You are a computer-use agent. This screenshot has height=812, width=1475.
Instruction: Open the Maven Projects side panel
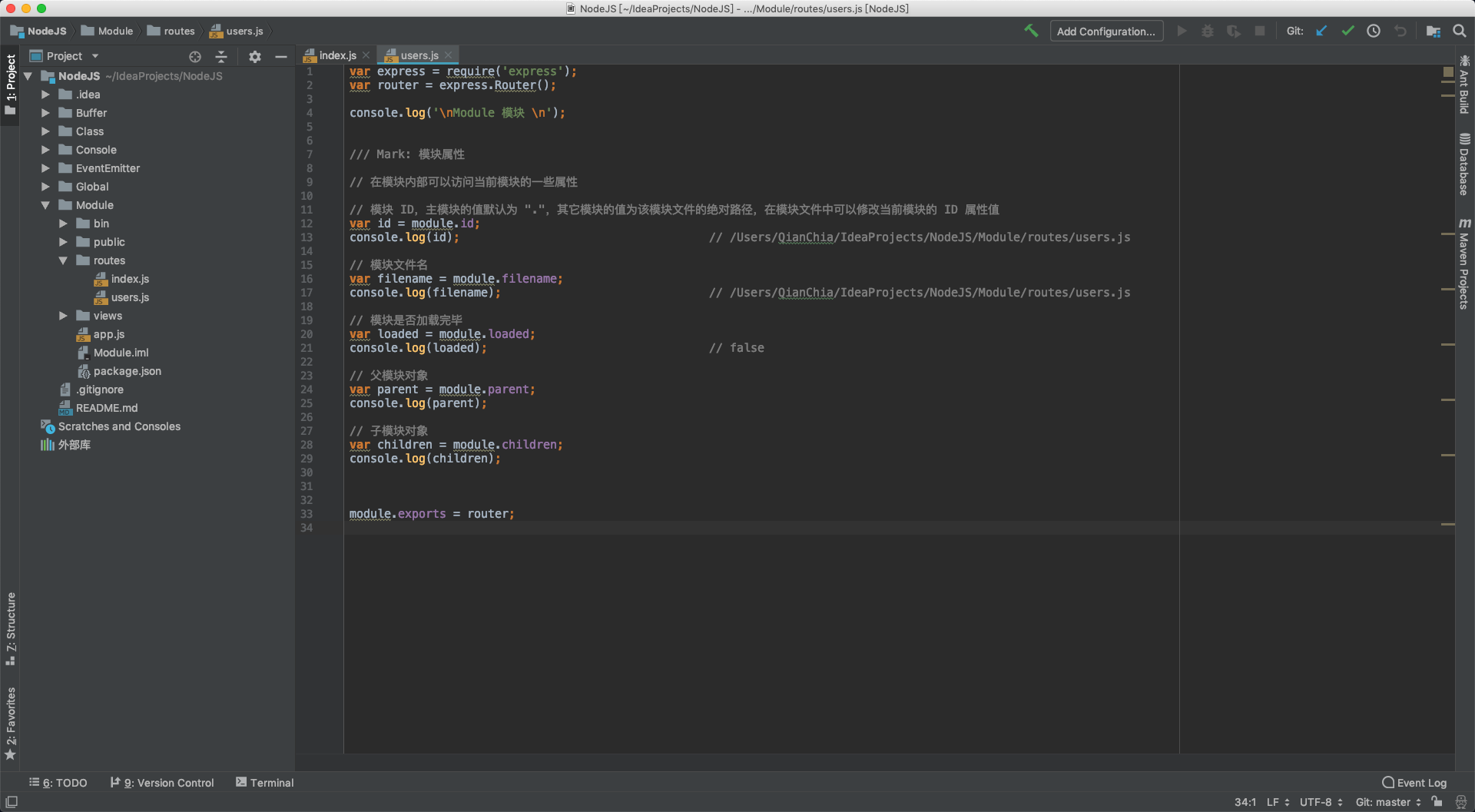tap(1464, 263)
